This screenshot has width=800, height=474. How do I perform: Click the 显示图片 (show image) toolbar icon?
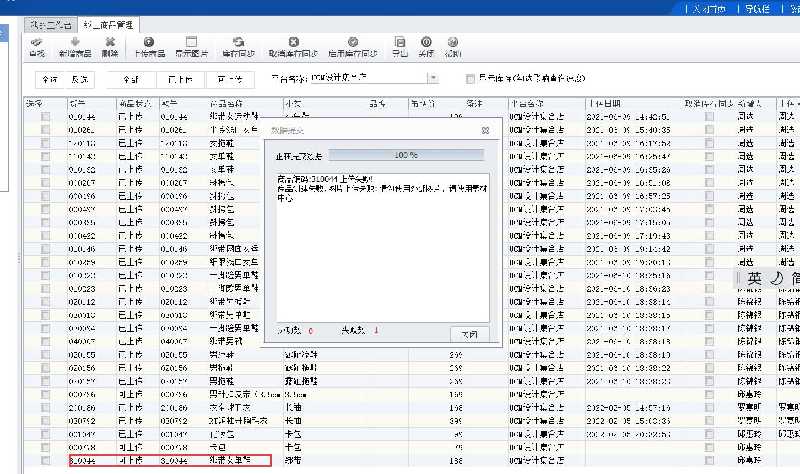point(192,43)
